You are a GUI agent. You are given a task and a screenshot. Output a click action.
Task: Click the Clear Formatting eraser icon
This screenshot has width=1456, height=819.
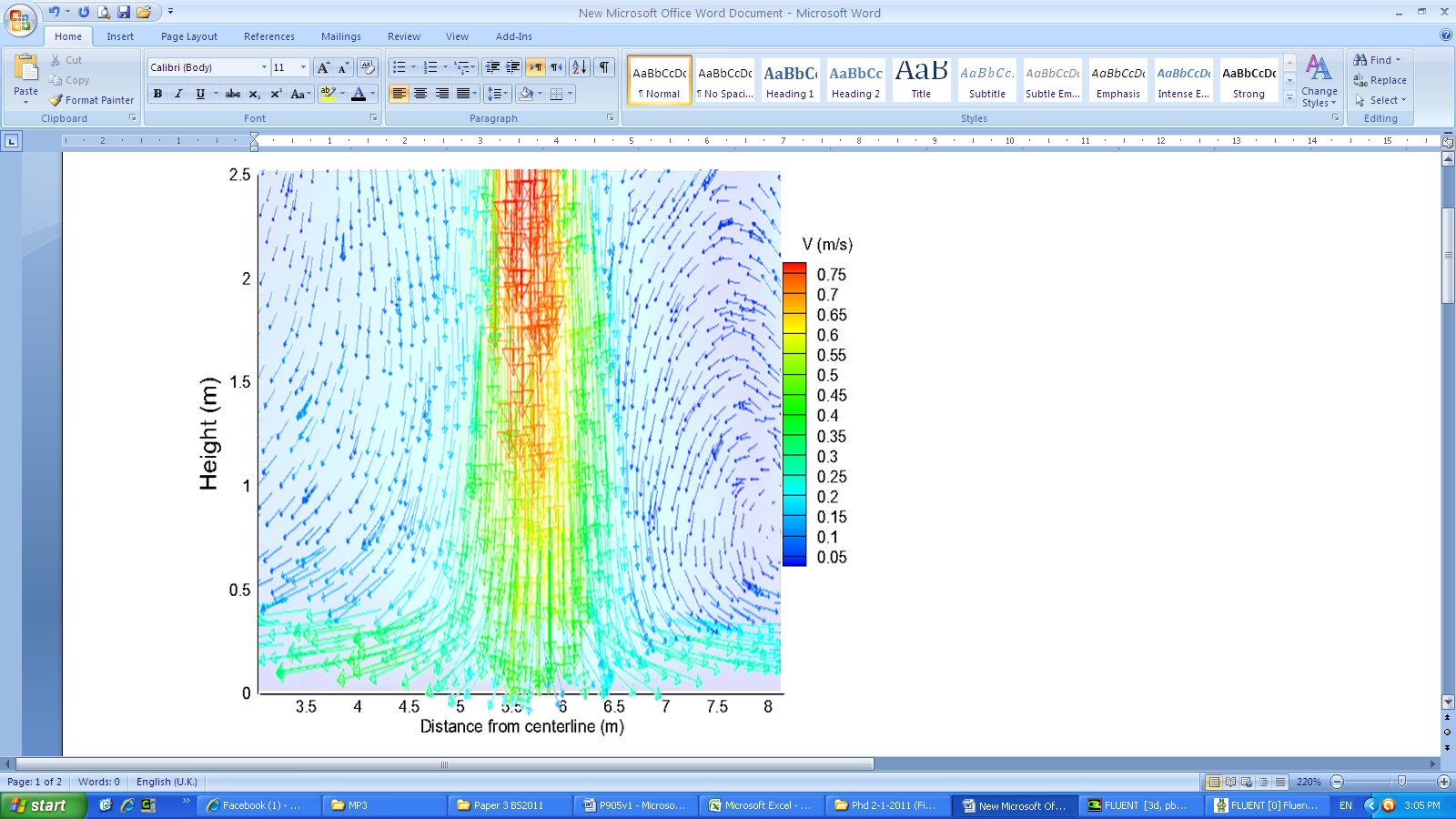(x=368, y=67)
